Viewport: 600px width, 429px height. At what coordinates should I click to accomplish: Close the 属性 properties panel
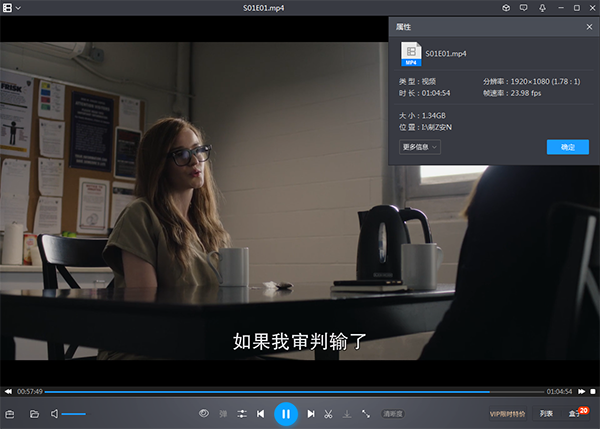coord(589,27)
